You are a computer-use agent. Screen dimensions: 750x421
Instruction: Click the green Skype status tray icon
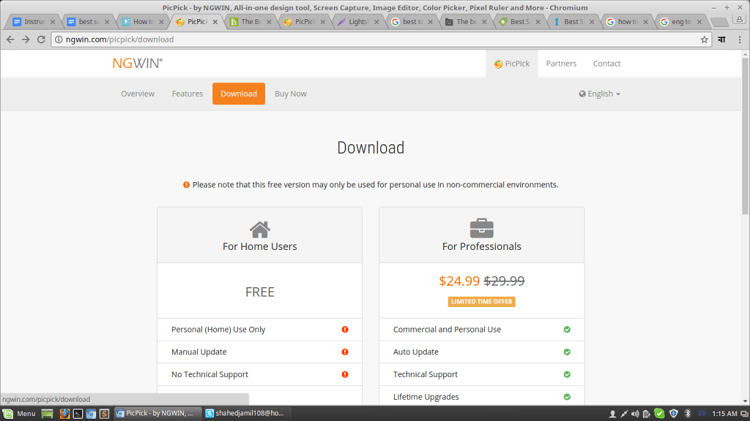pyautogui.click(x=660, y=414)
